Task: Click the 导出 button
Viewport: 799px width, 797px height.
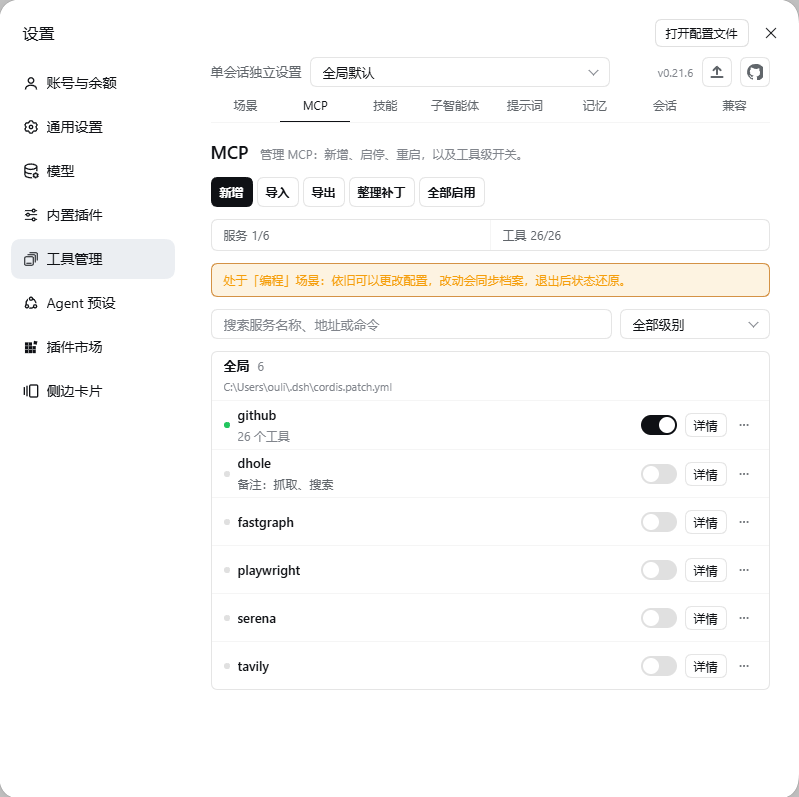Action: (324, 192)
